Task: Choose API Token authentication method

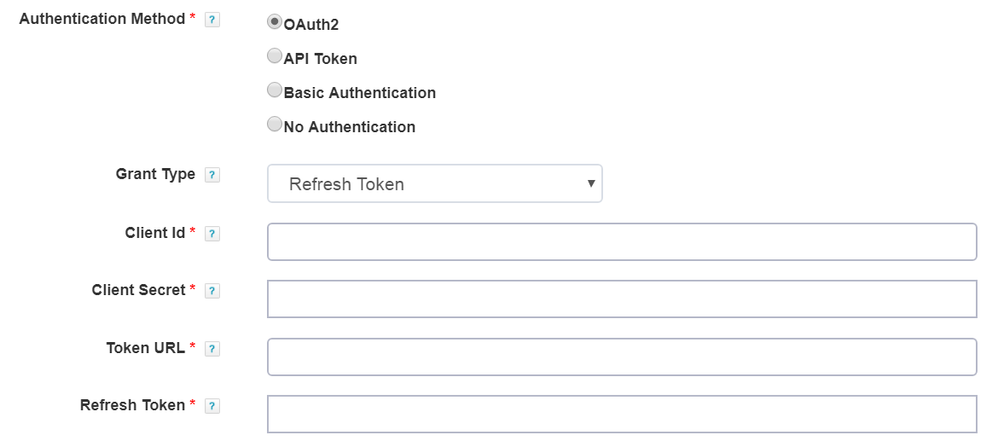Action: click(x=275, y=57)
